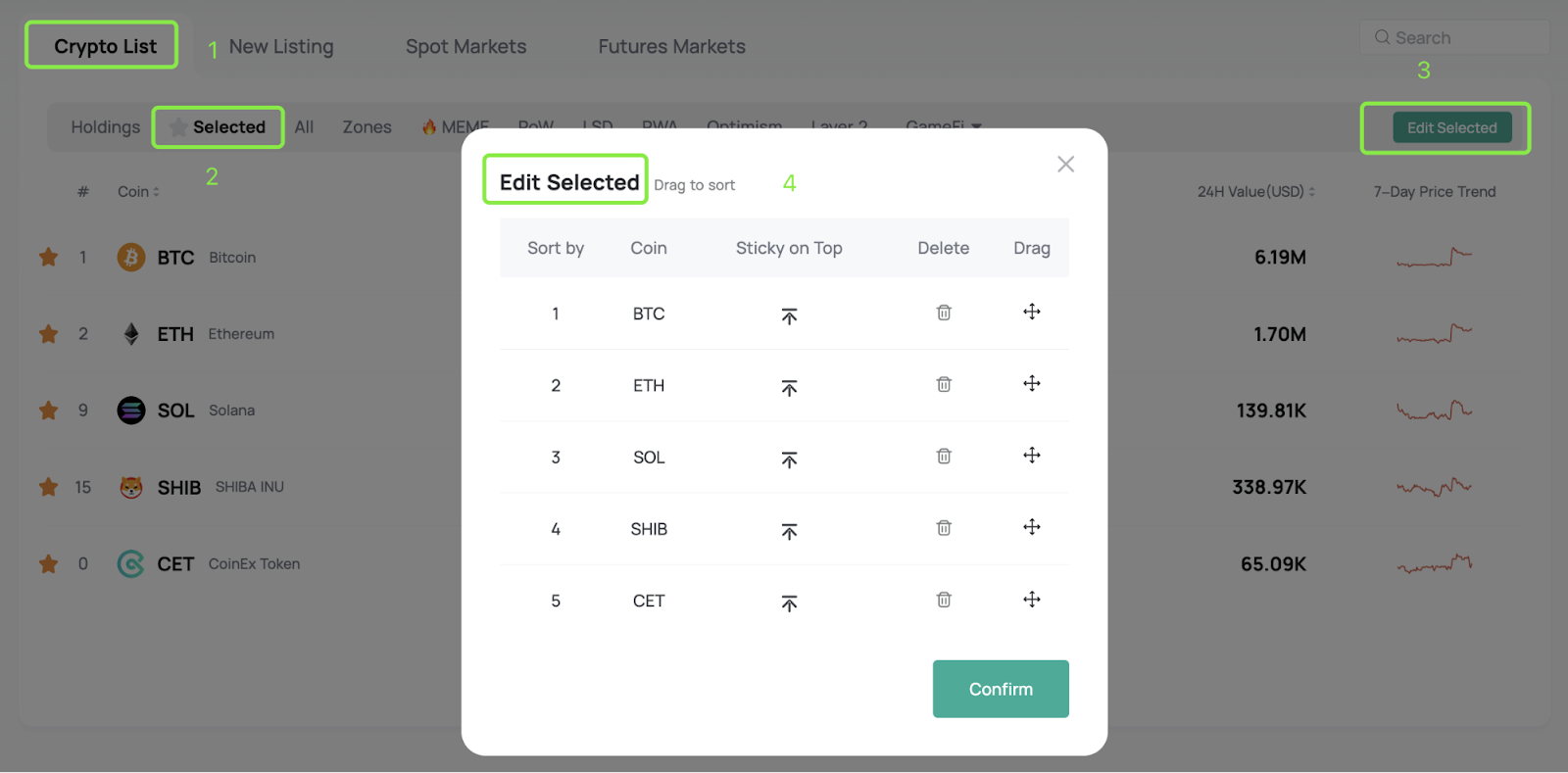Sort by the Coin column header
The height and width of the screenshot is (773, 1568).
point(138,191)
